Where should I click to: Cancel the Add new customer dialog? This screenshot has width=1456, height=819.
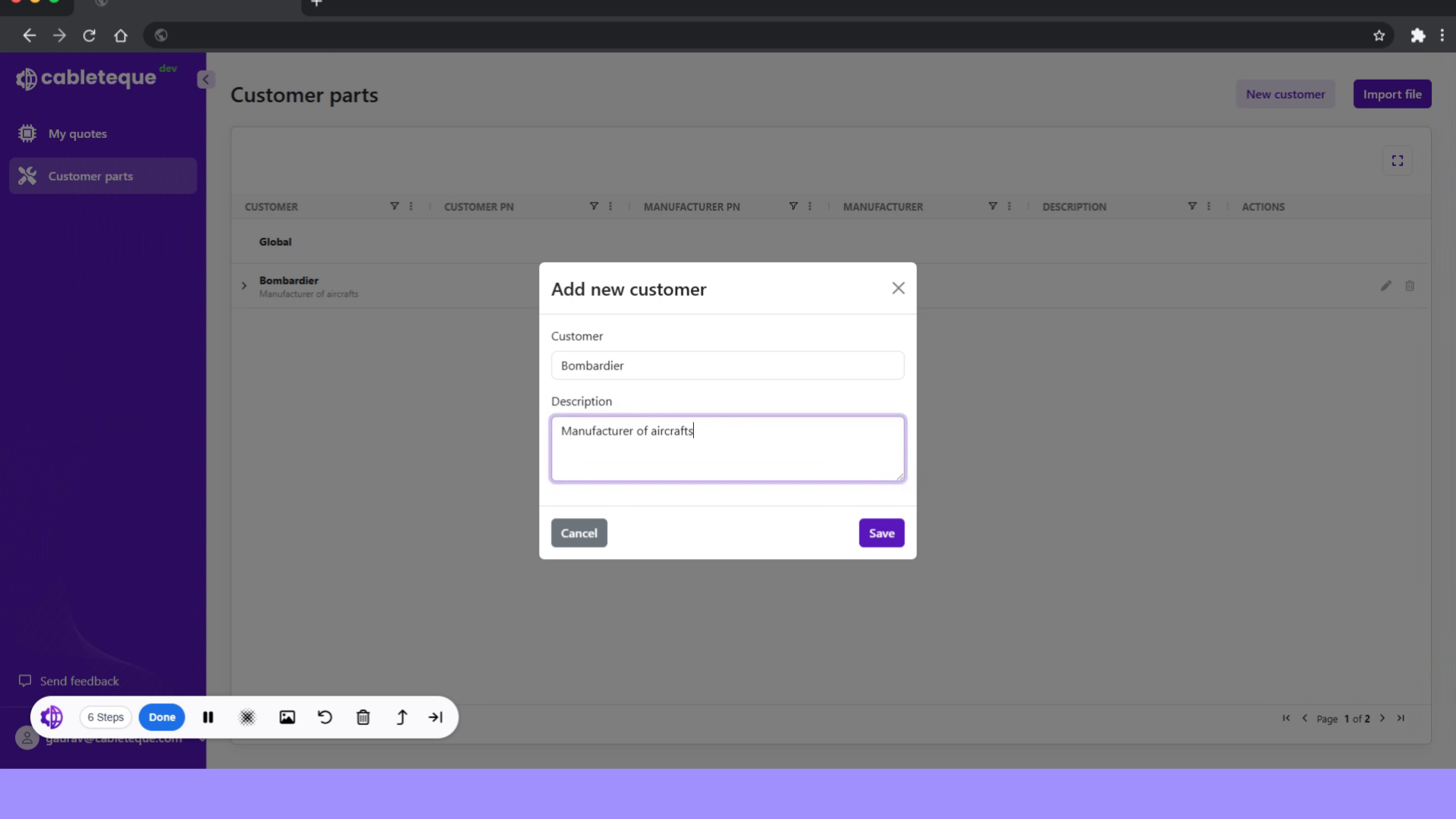[x=579, y=533]
